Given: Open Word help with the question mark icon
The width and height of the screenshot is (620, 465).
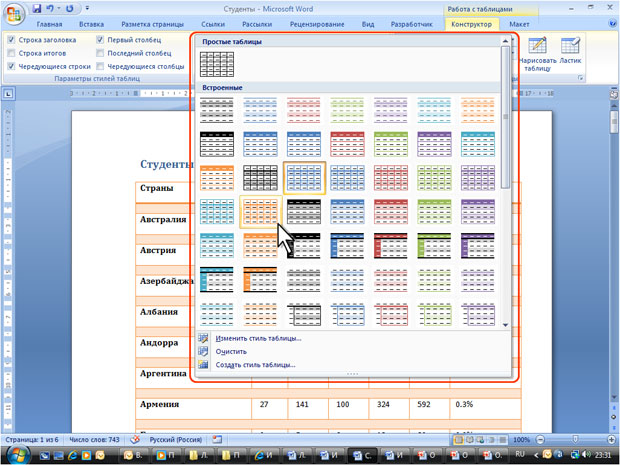Looking at the screenshot, I should [612, 24].
